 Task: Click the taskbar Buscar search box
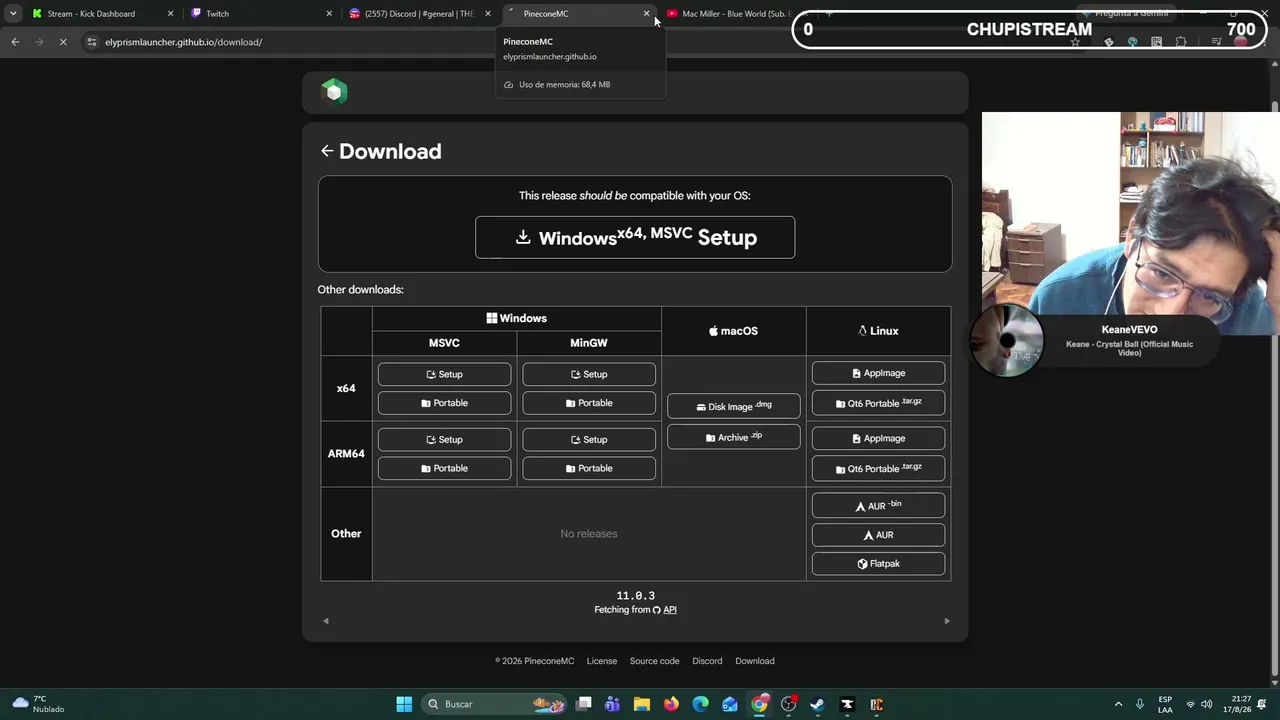(494, 704)
